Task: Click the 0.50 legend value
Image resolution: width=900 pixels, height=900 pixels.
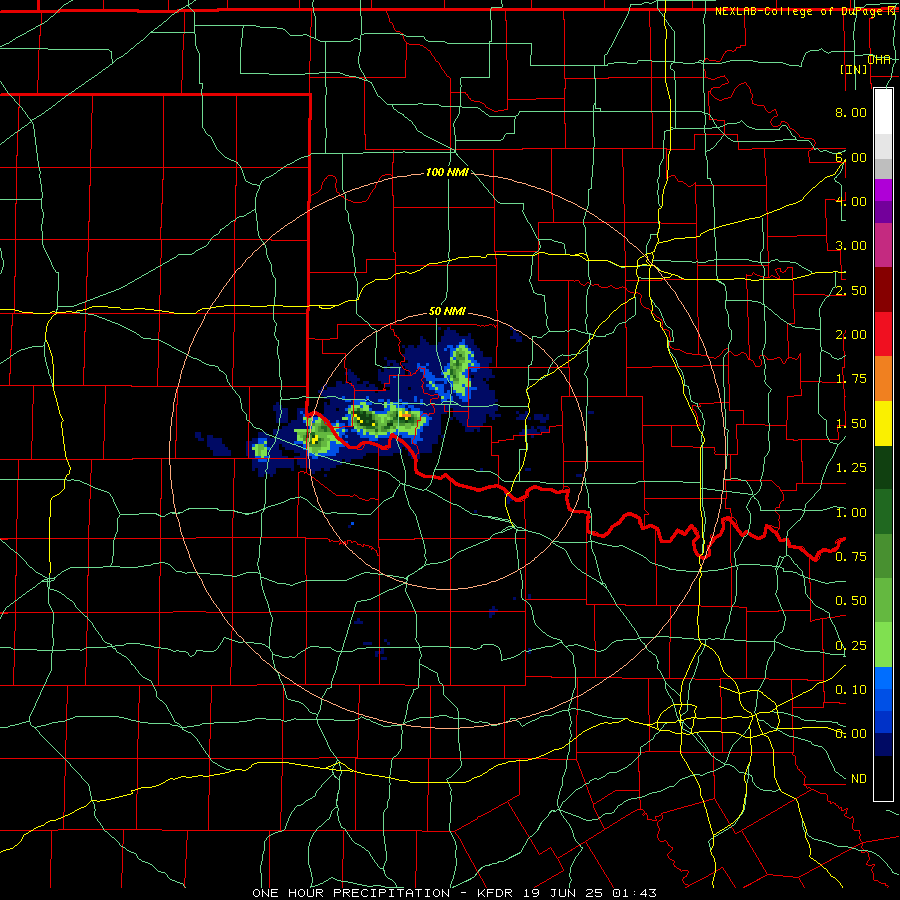Action: tap(851, 601)
